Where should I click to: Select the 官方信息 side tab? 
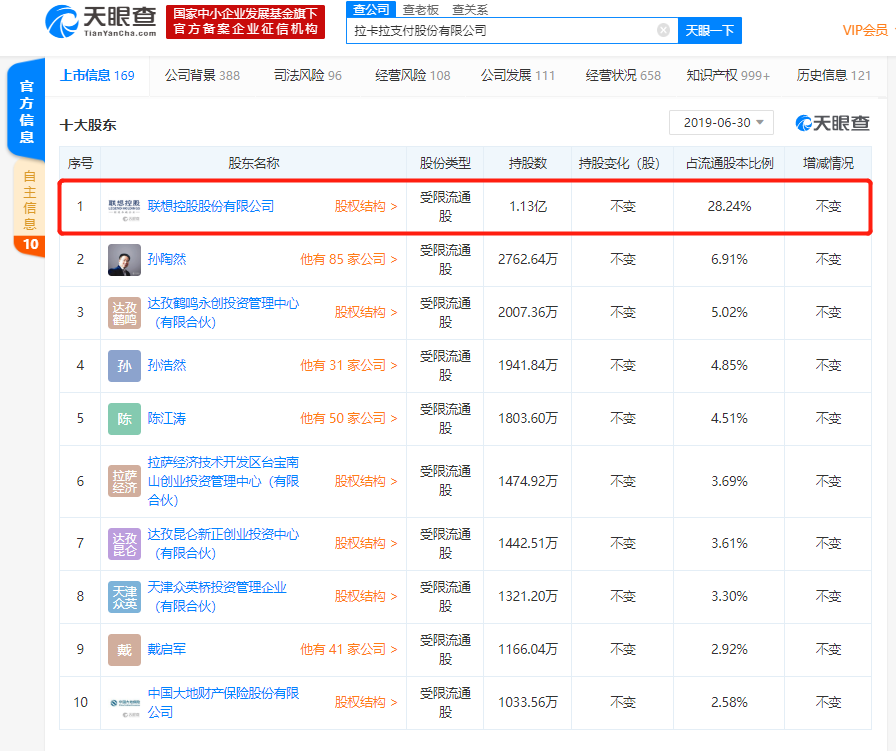pos(26,111)
